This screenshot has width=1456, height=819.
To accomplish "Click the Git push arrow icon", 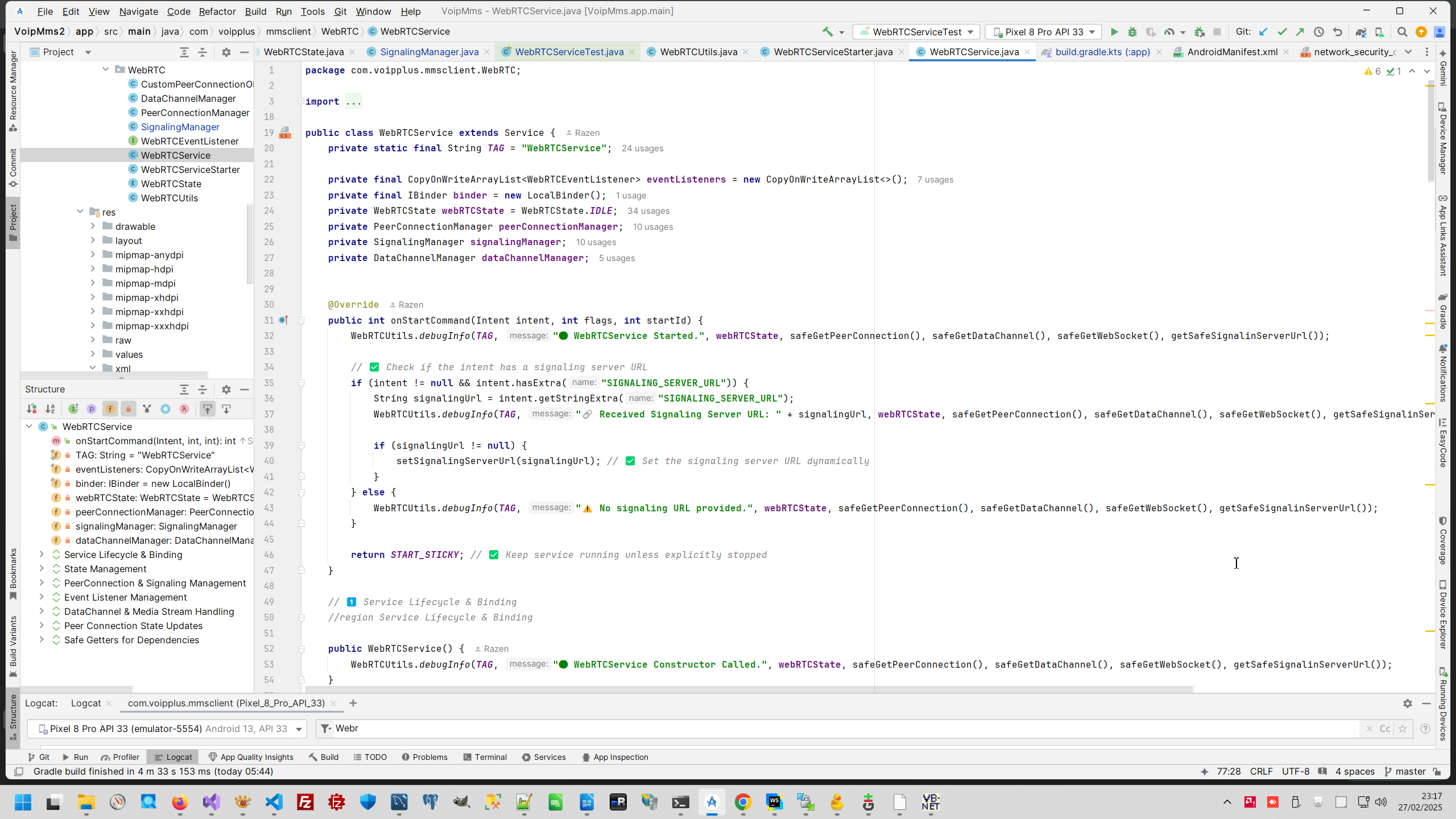I will [1300, 32].
